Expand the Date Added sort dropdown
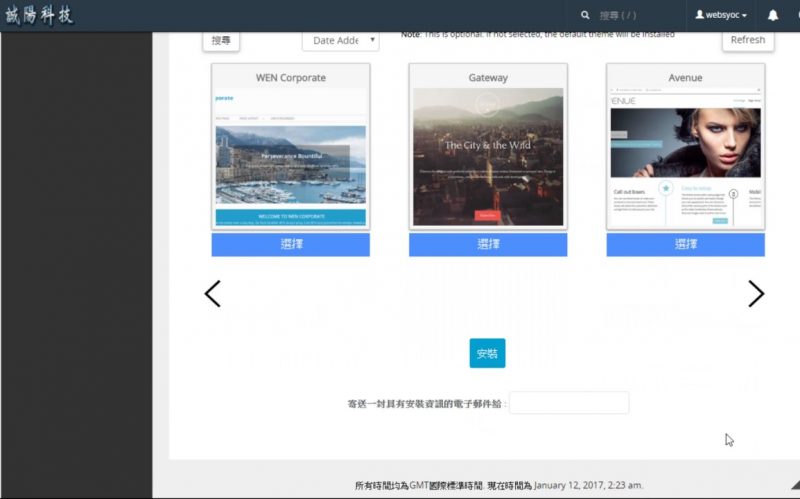800x499 pixels. 340,40
